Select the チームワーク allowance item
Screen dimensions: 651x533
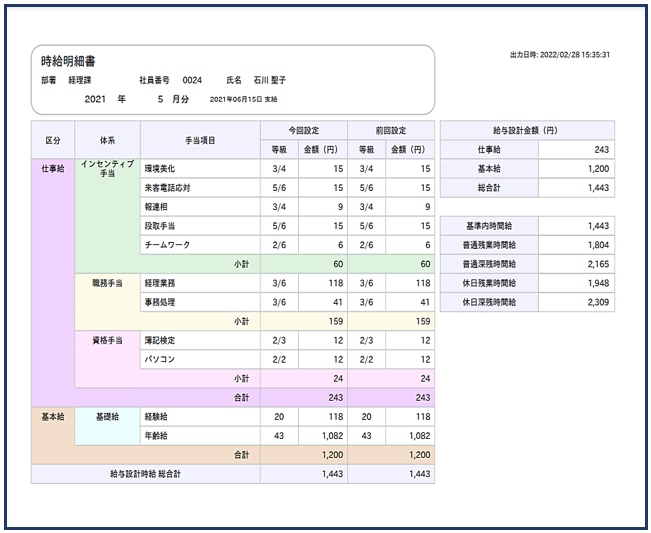click(167, 245)
